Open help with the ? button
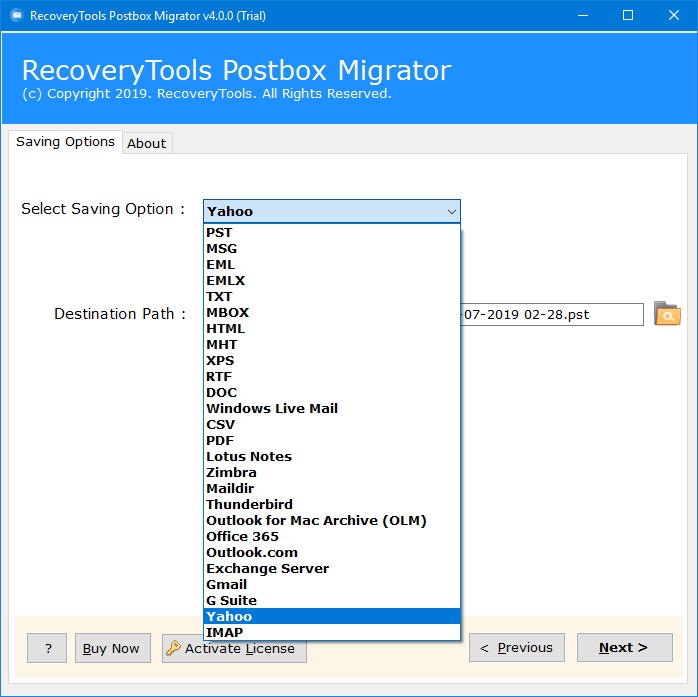 [47, 648]
